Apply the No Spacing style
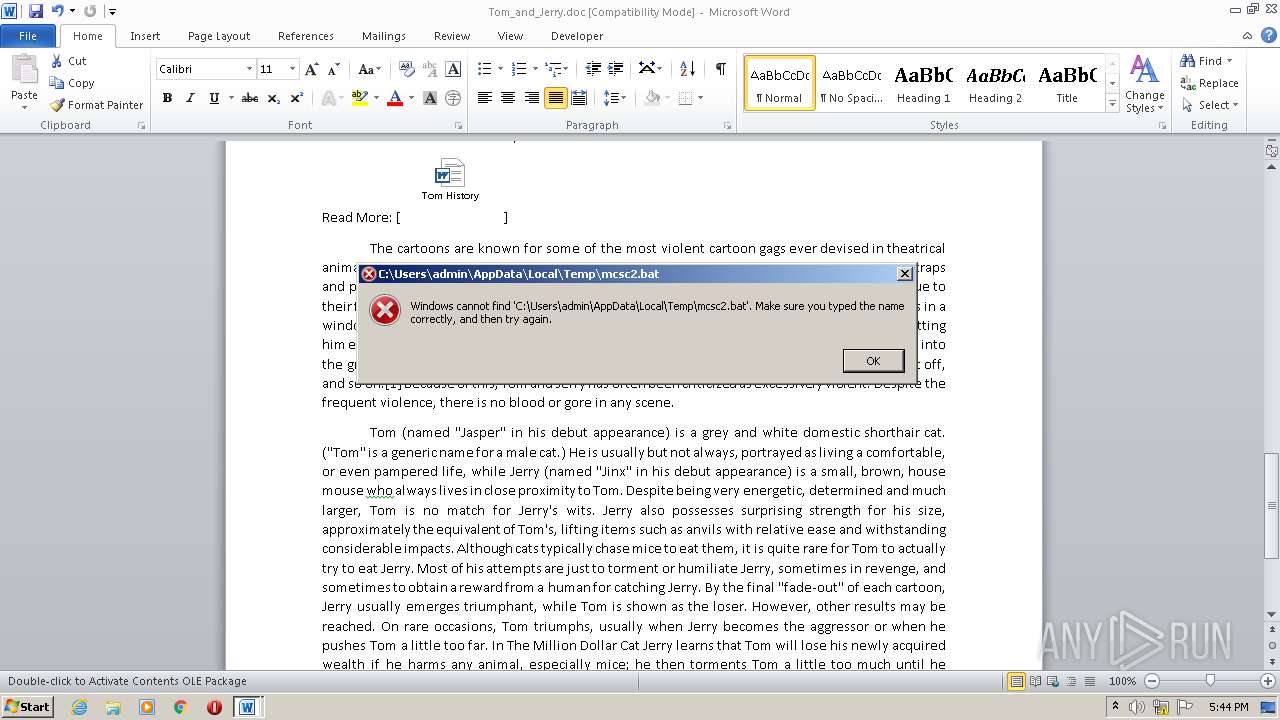 [x=851, y=83]
